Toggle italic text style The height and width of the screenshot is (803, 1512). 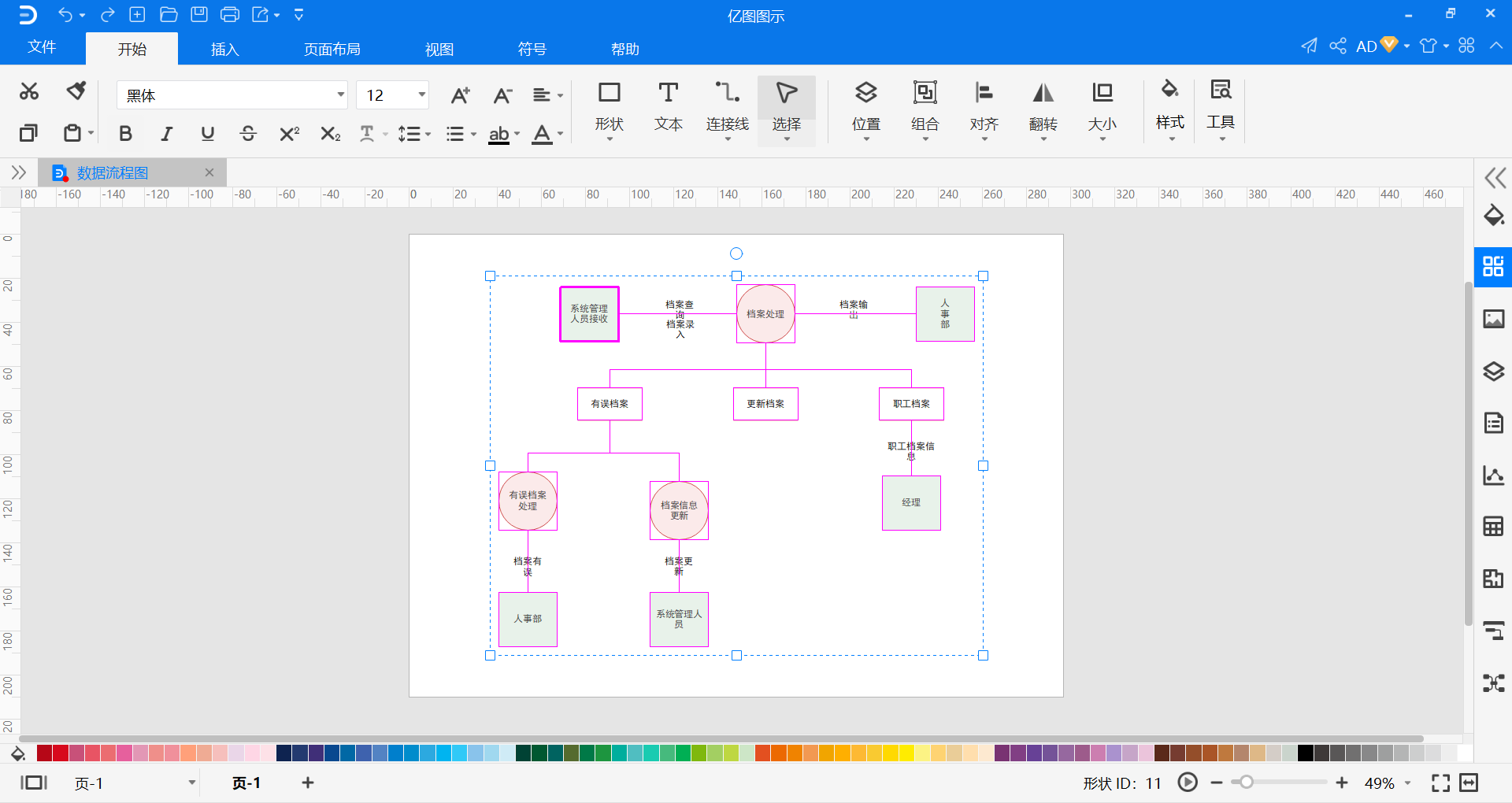click(166, 134)
